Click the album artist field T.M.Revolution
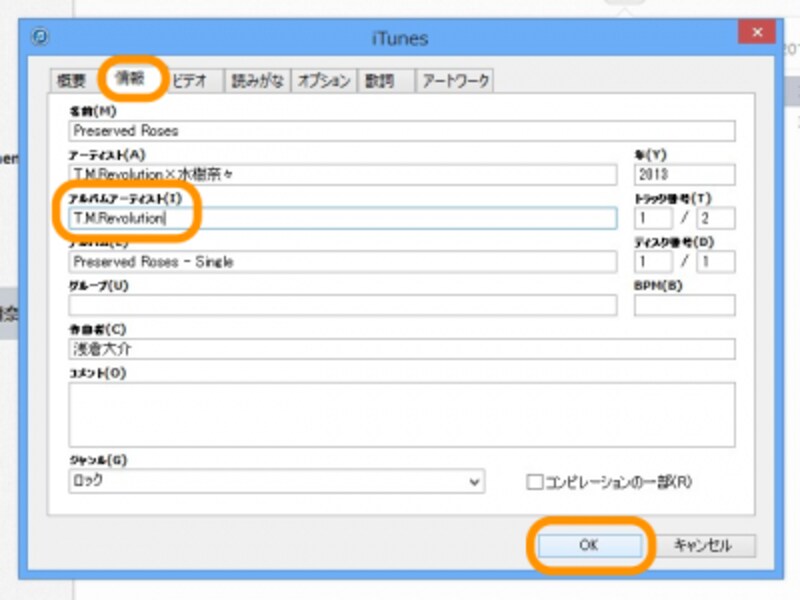The height and width of the screenshot is (600, 800). [342, 218]
